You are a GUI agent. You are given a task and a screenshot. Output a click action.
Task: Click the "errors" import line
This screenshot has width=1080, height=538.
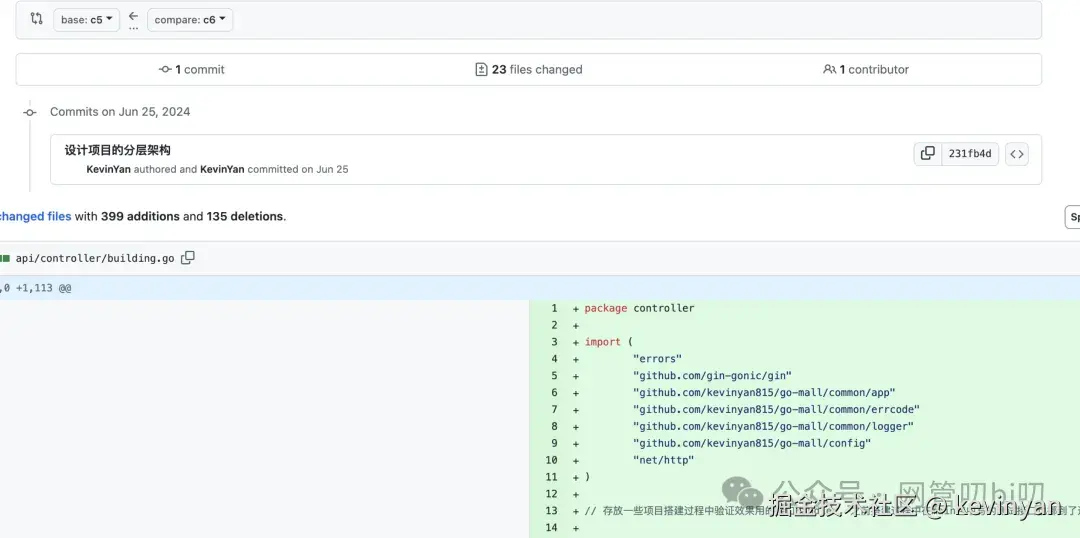657,359
